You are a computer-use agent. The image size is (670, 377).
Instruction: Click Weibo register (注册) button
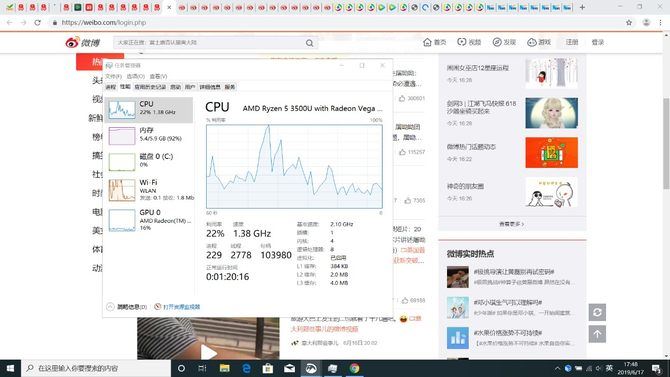coord(572,42)
